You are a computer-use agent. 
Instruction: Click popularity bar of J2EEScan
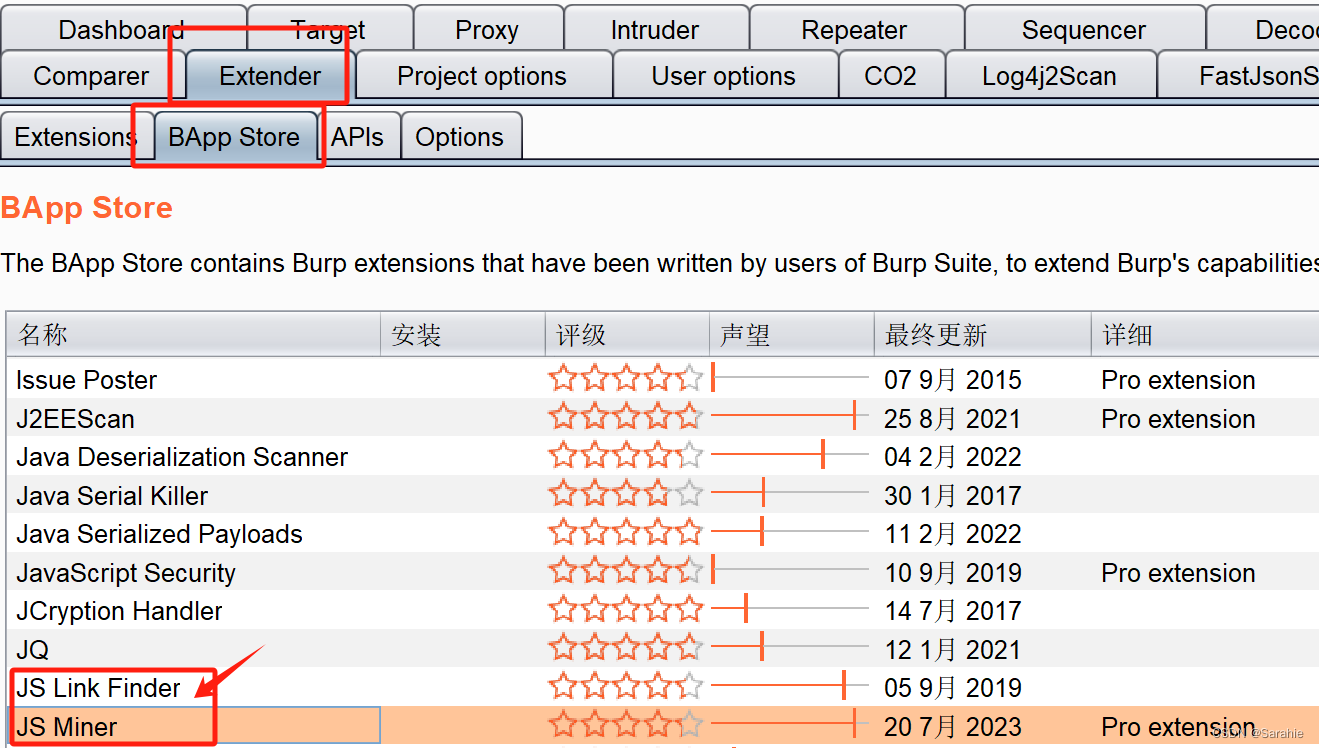pos(790,415)
